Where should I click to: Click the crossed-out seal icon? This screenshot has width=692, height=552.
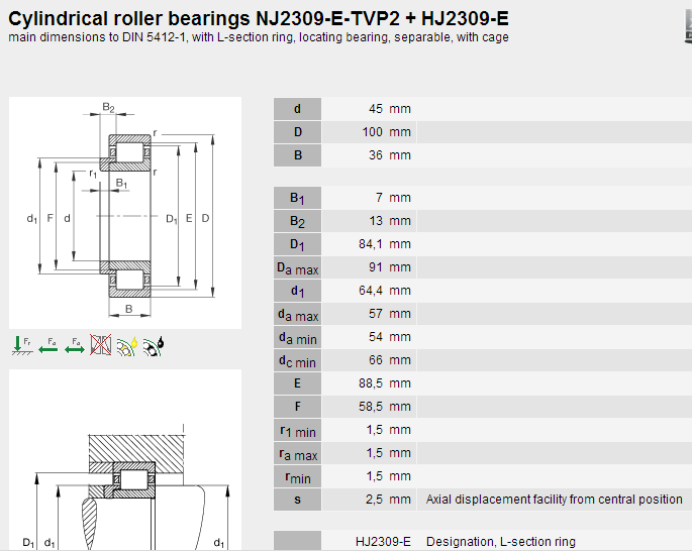101,346
